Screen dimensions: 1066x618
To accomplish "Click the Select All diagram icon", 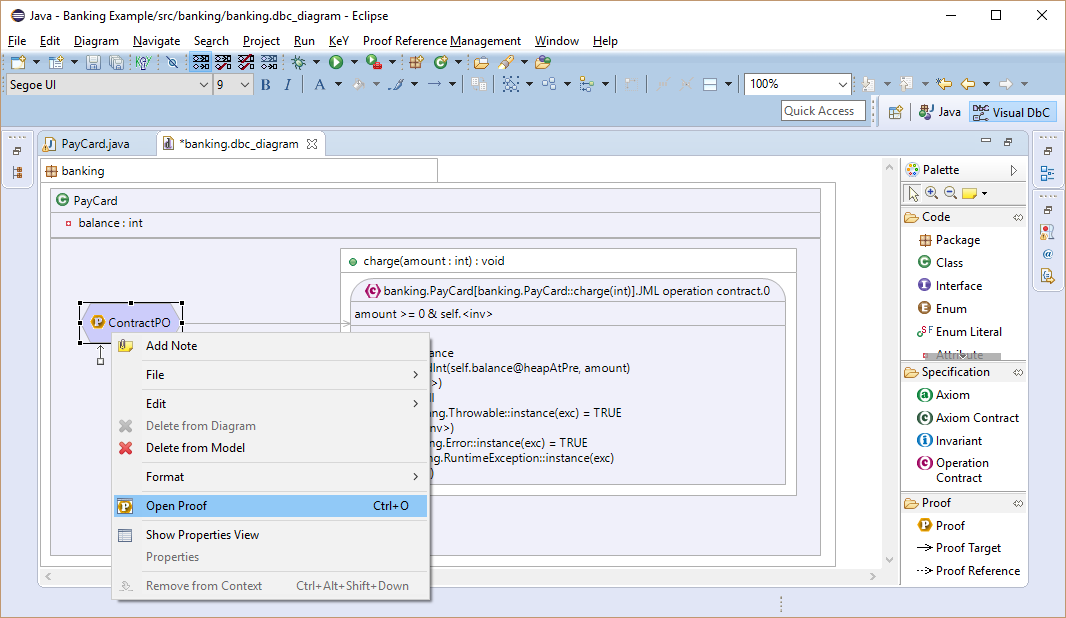I will [511, 84].
